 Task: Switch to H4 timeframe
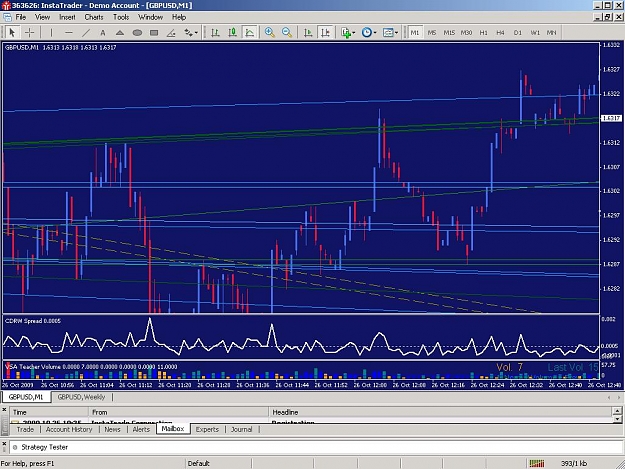tap(500, 33)
